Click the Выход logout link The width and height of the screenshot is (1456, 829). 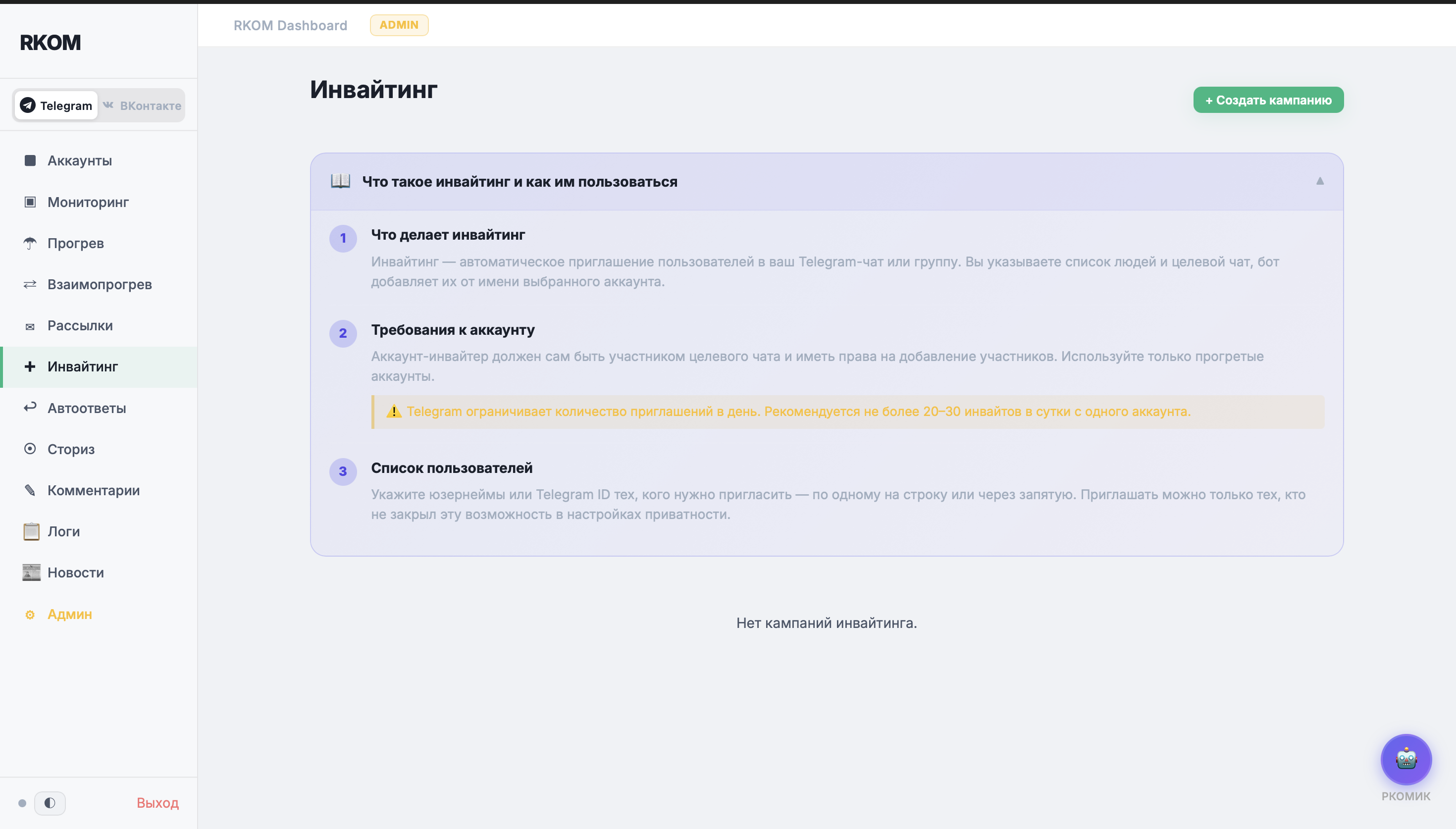[157, 803]
